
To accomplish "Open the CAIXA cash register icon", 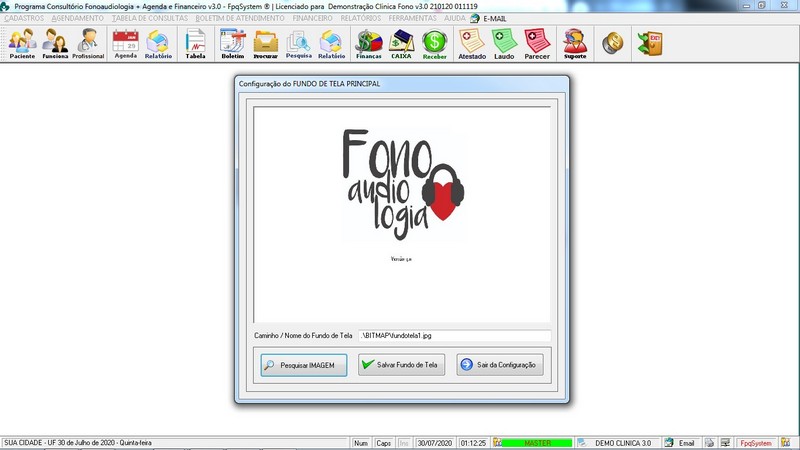I will click(x=402, y=44).
